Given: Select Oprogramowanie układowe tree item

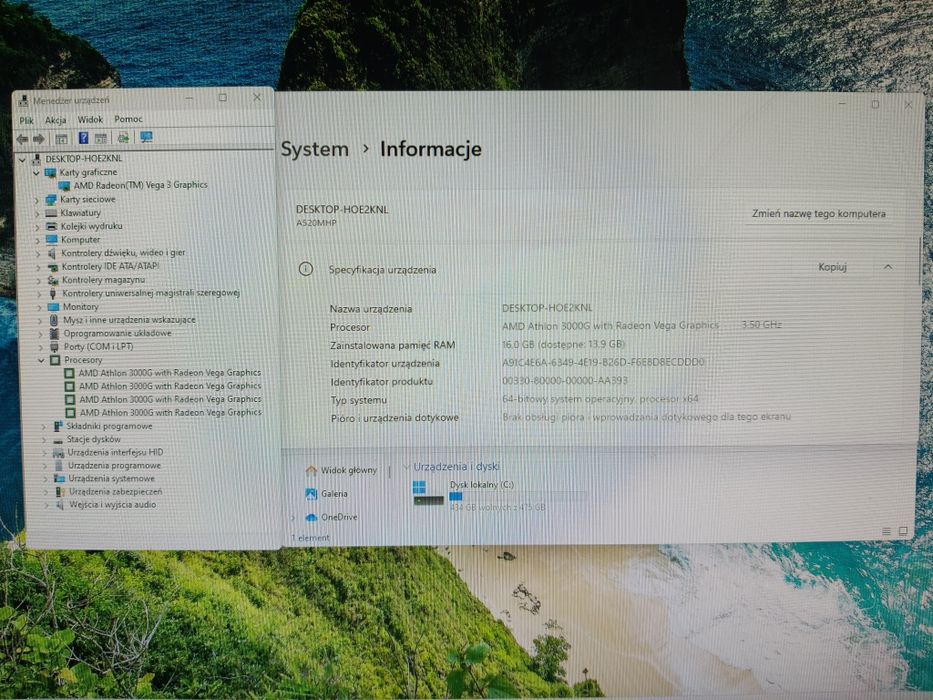Looking at the screenshot, I should pos(117,333).
